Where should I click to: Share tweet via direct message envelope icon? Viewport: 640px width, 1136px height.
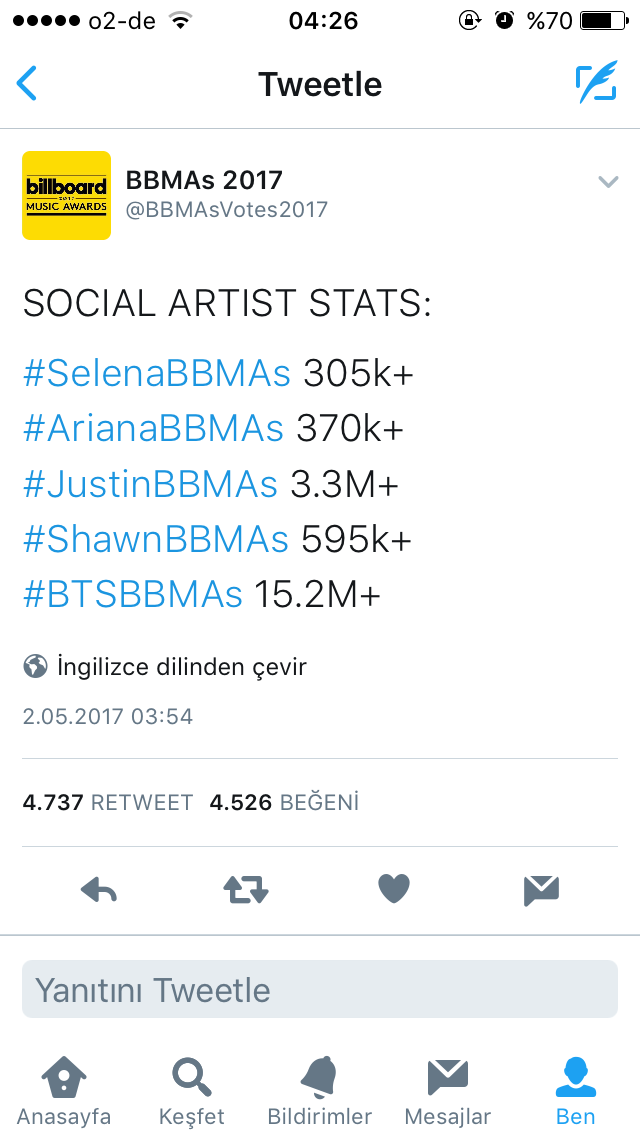point(541,889)
